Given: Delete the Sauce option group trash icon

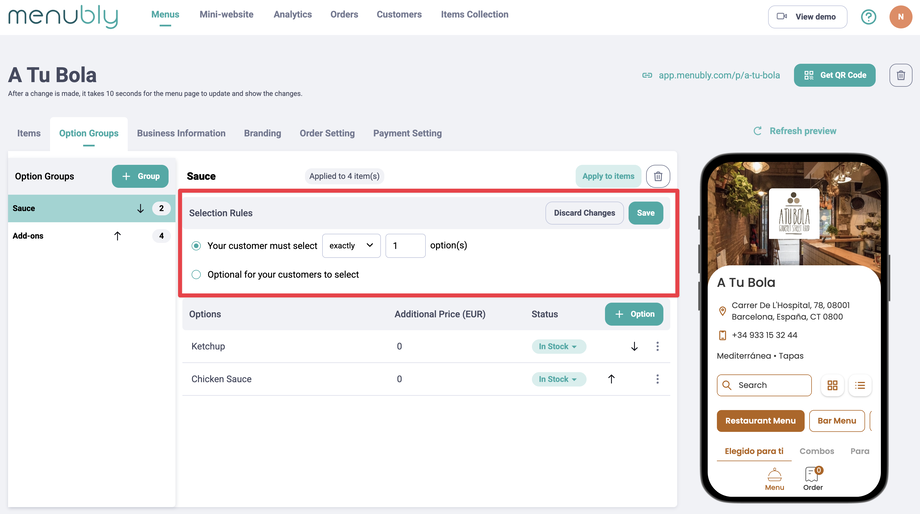Looking at the screenshot, I should tap(658, 176).
